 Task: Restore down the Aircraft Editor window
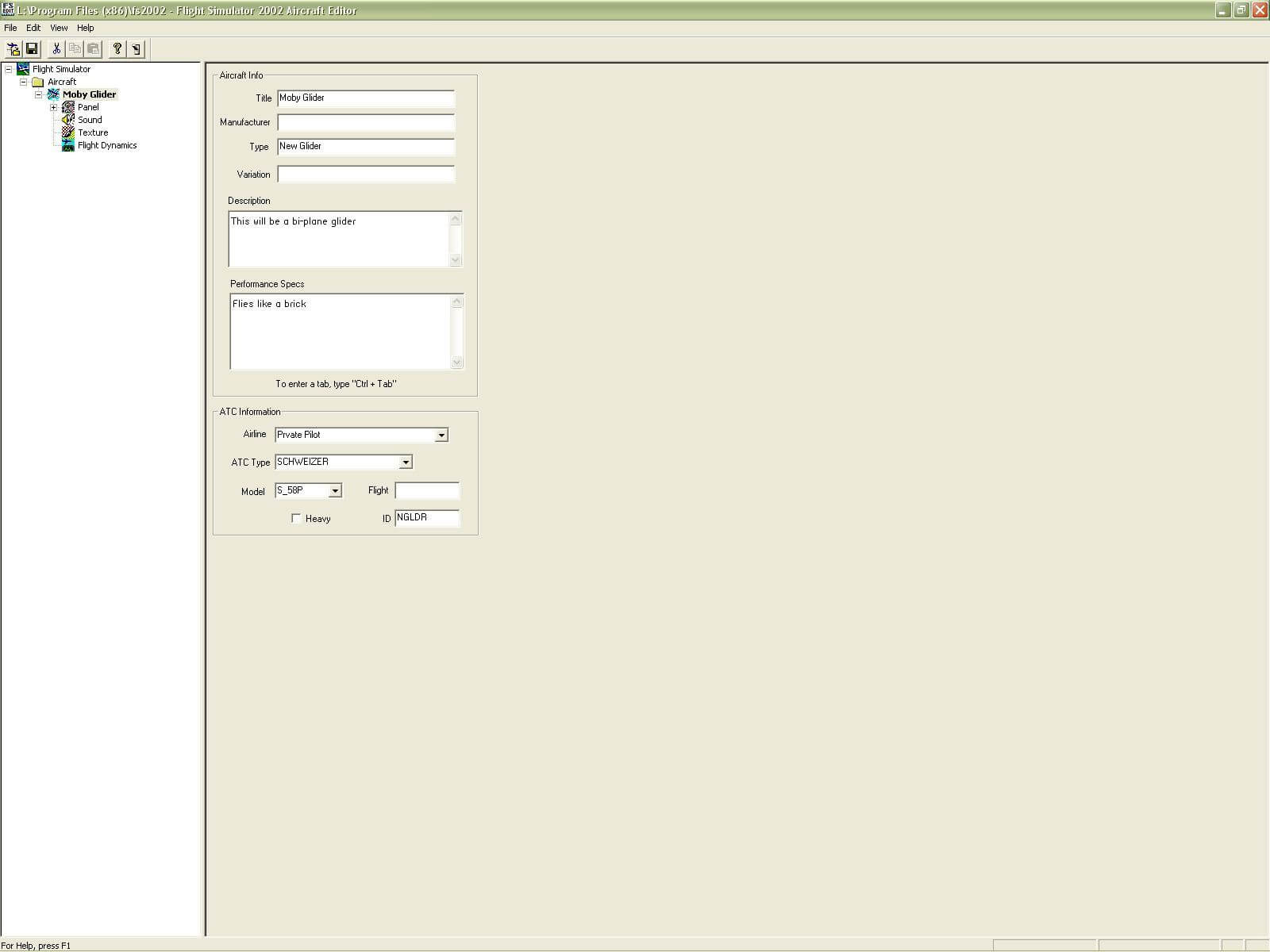[1241, 10]
